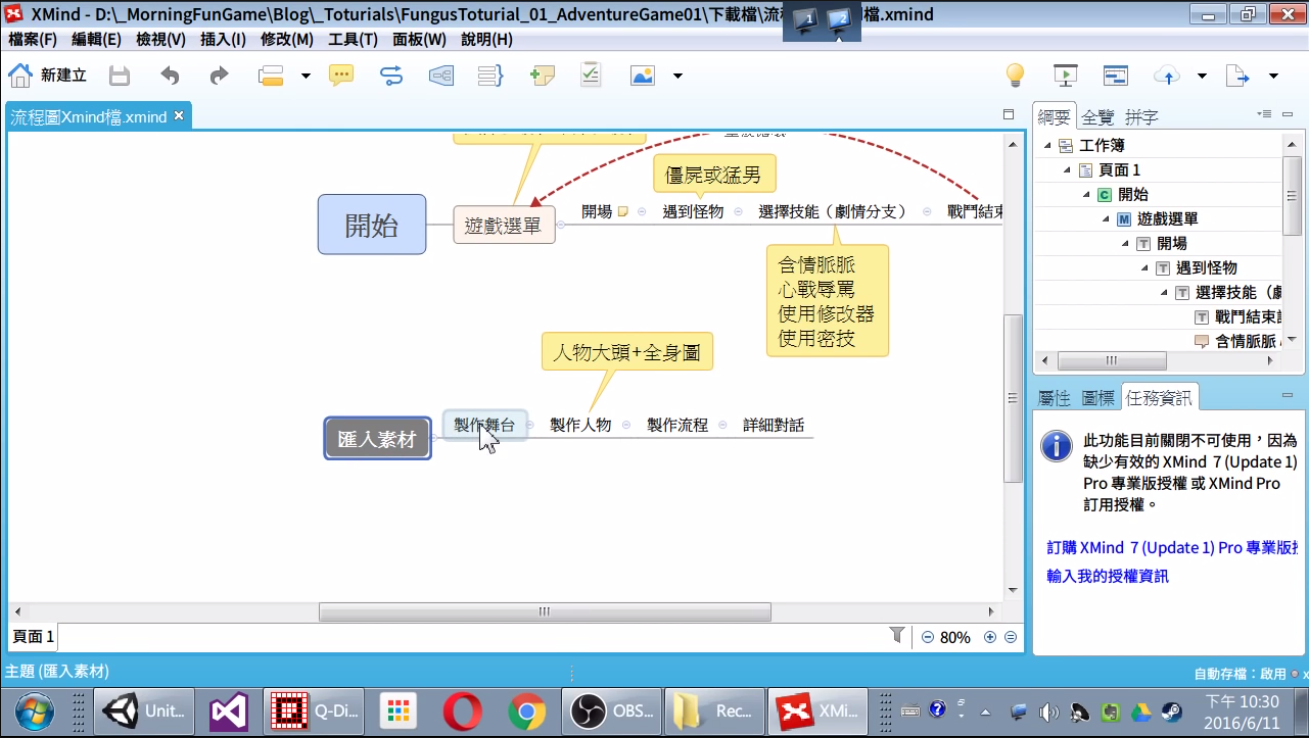
Task: Start presentation mode
Action: pyautogui.click(x=1066, y=76)
